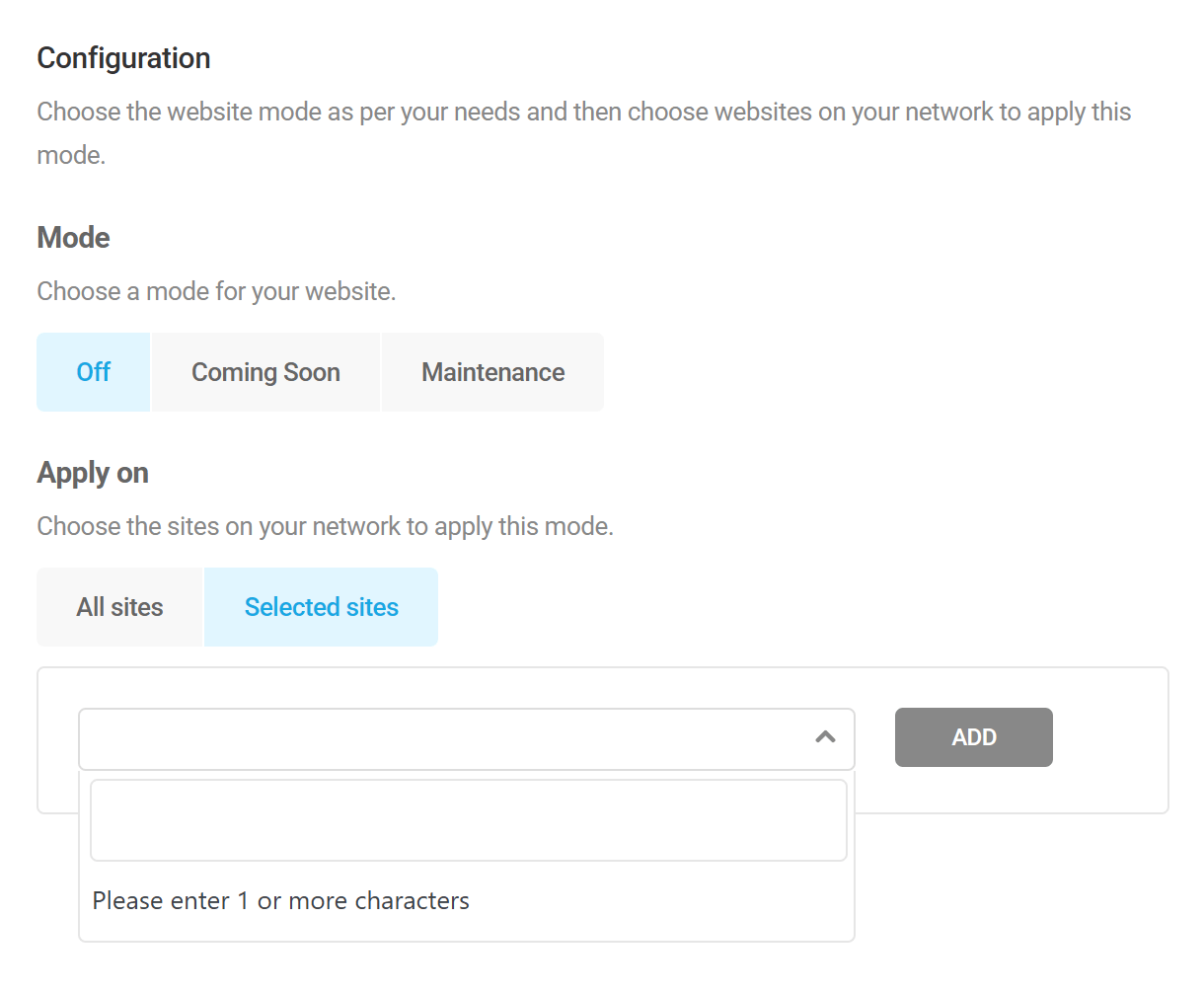This screenshot has height=994, width=1204.
Task: Click the site picker input area
Action: (444, 737)
